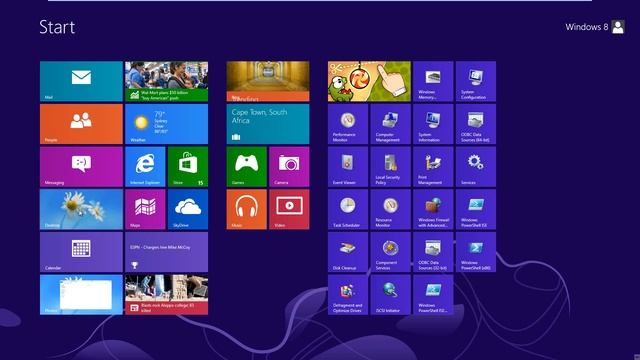Launch Task Scheduler tile

tap(348, 209)
